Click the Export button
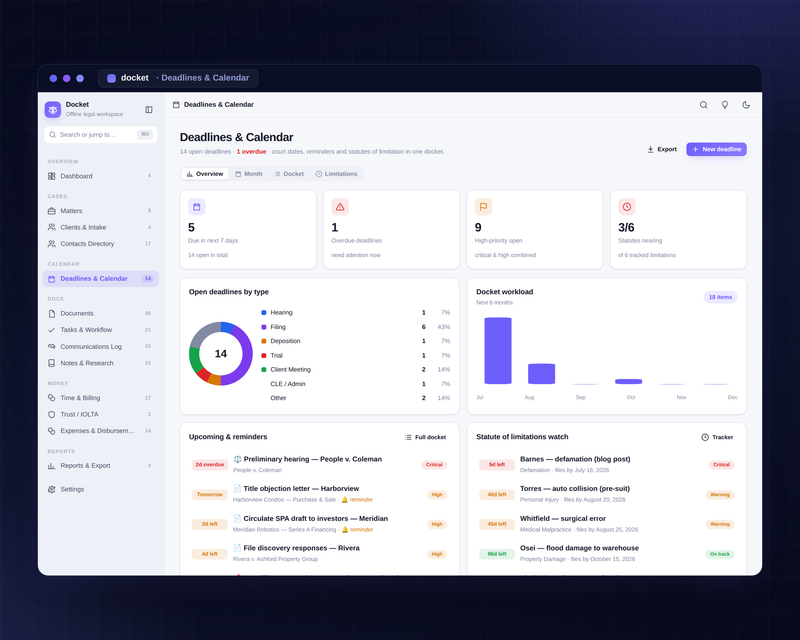 click(x=662, y=149)
